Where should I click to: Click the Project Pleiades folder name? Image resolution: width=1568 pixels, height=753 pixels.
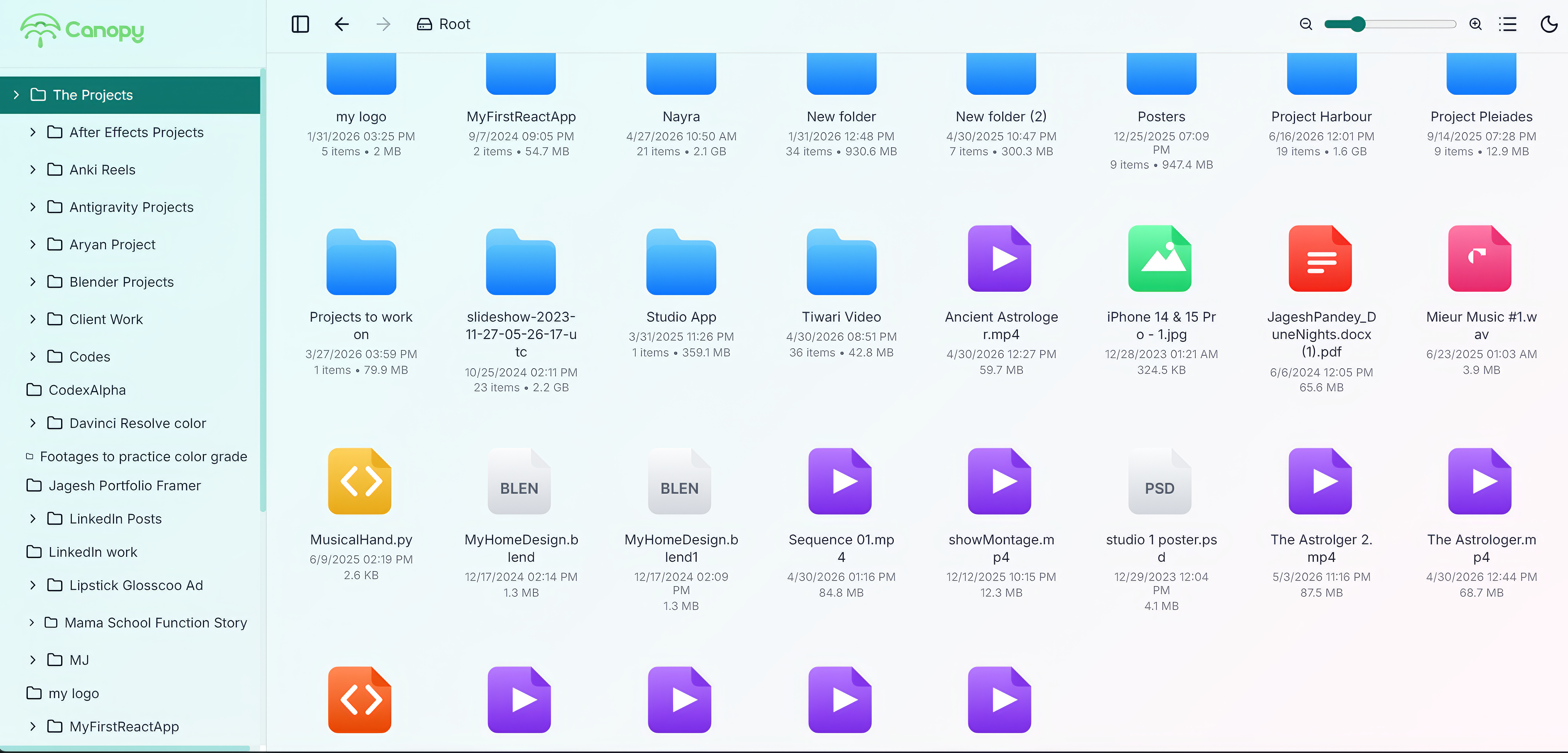pos(1482,116)
